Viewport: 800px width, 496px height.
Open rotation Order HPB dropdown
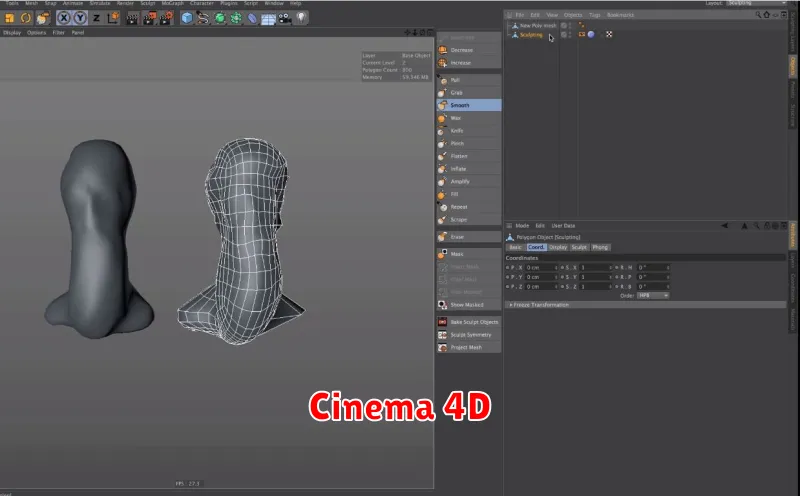pos(653,296)
